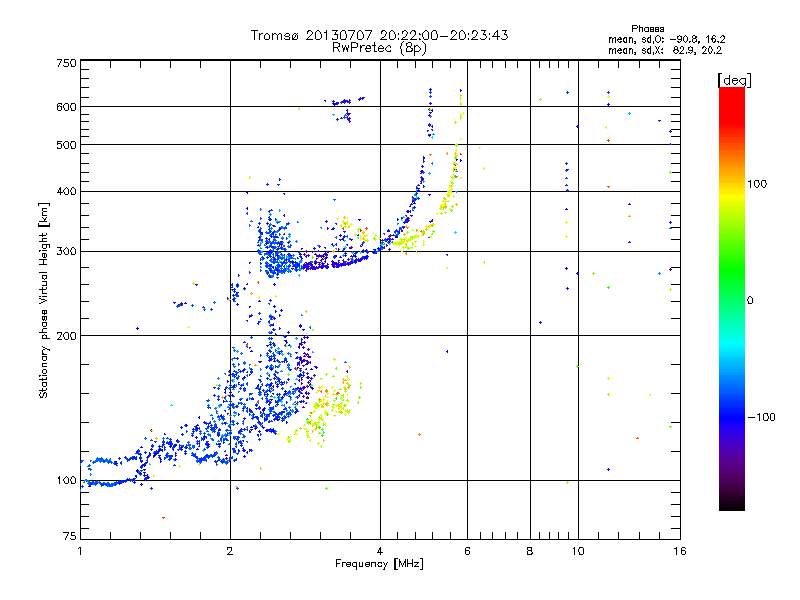Click the height-axis tick label "75"
This screenshot has height=600, width=800.
70,536
